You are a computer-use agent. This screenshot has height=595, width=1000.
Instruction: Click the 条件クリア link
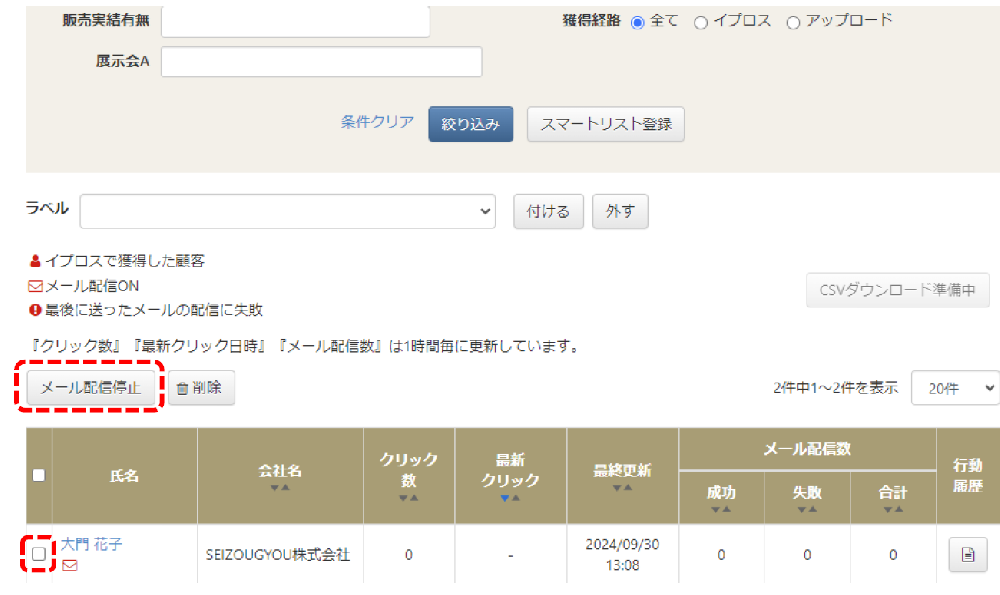click(x=377, y=122)
